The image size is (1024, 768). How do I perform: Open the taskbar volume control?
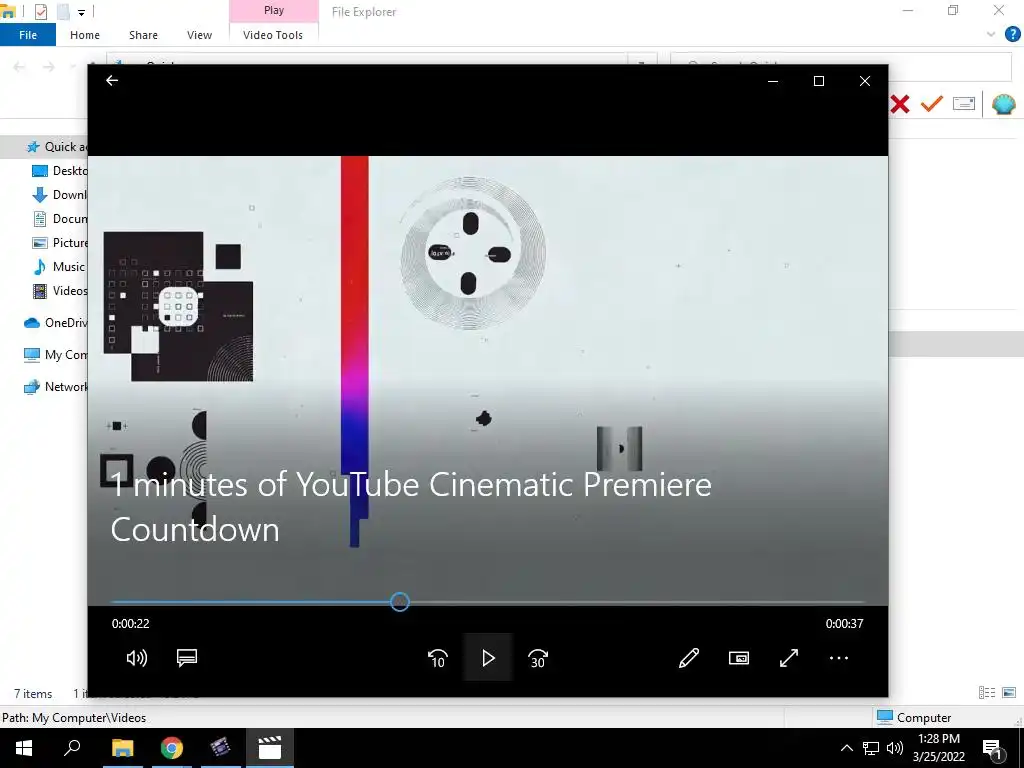(895, 748)
